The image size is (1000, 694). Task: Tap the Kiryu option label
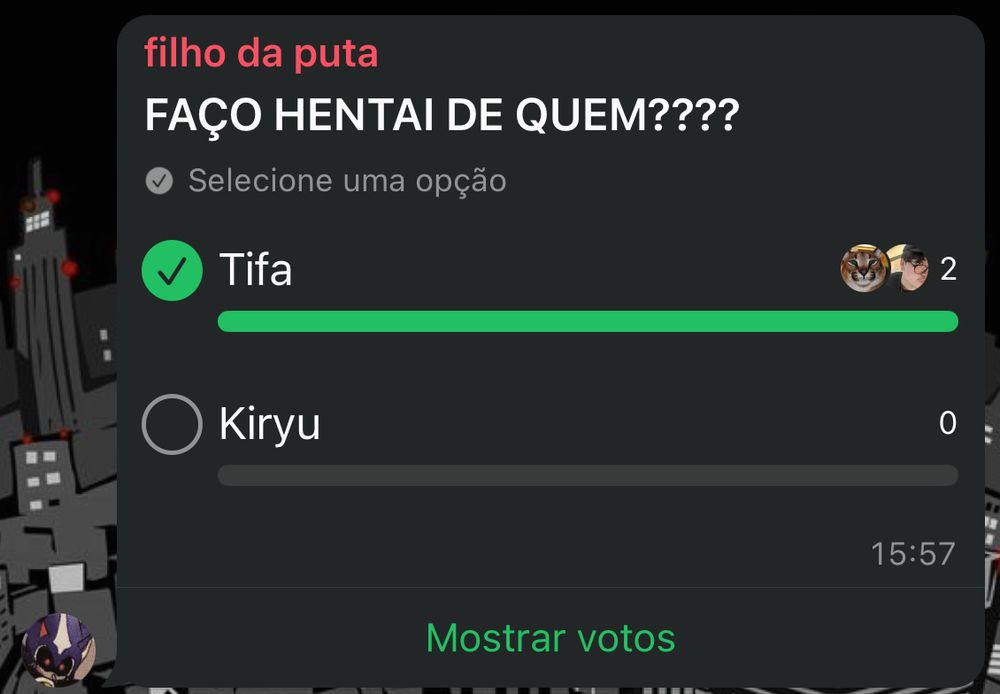(269, 424)
